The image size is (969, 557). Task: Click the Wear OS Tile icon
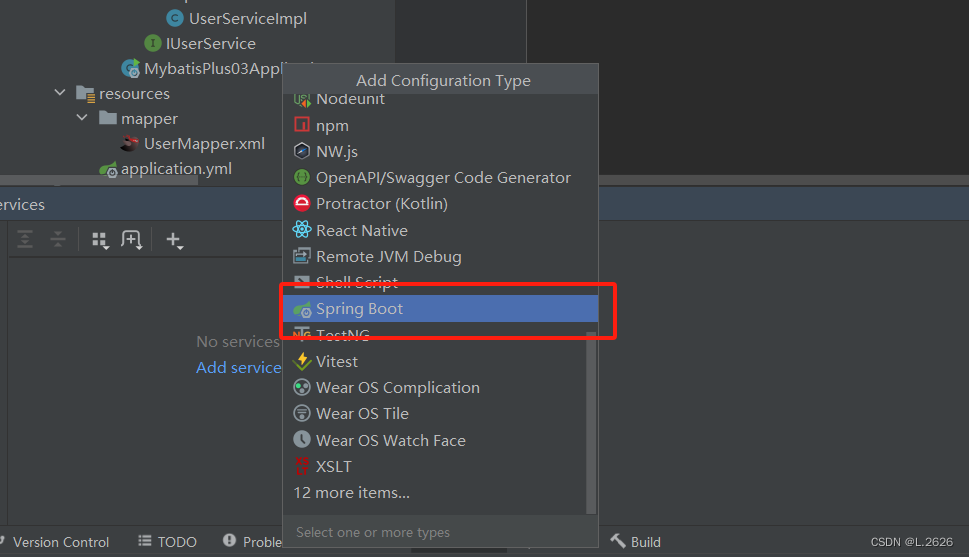coord(302,413)
